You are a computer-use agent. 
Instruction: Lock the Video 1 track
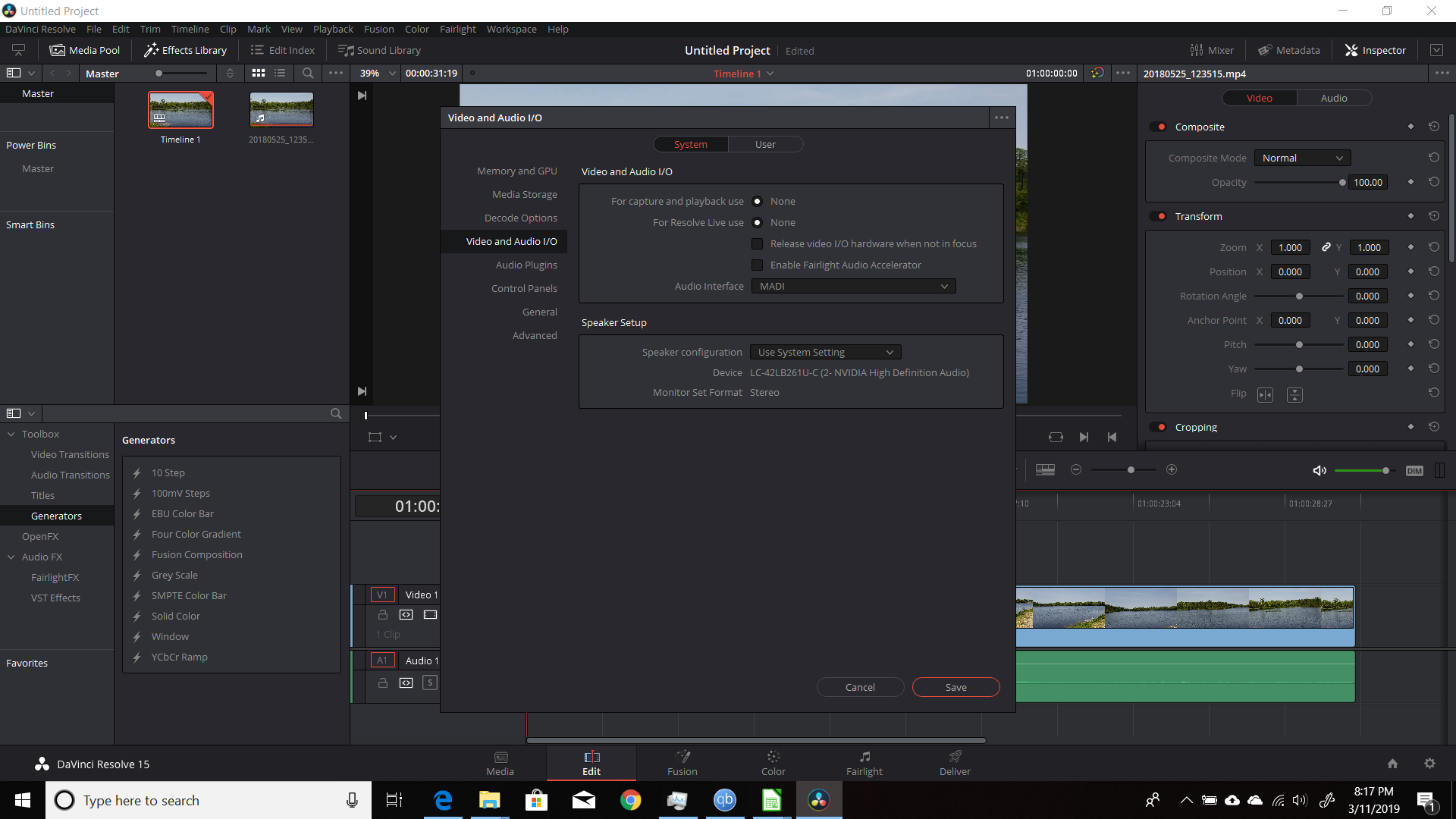[x=383, y=615]
